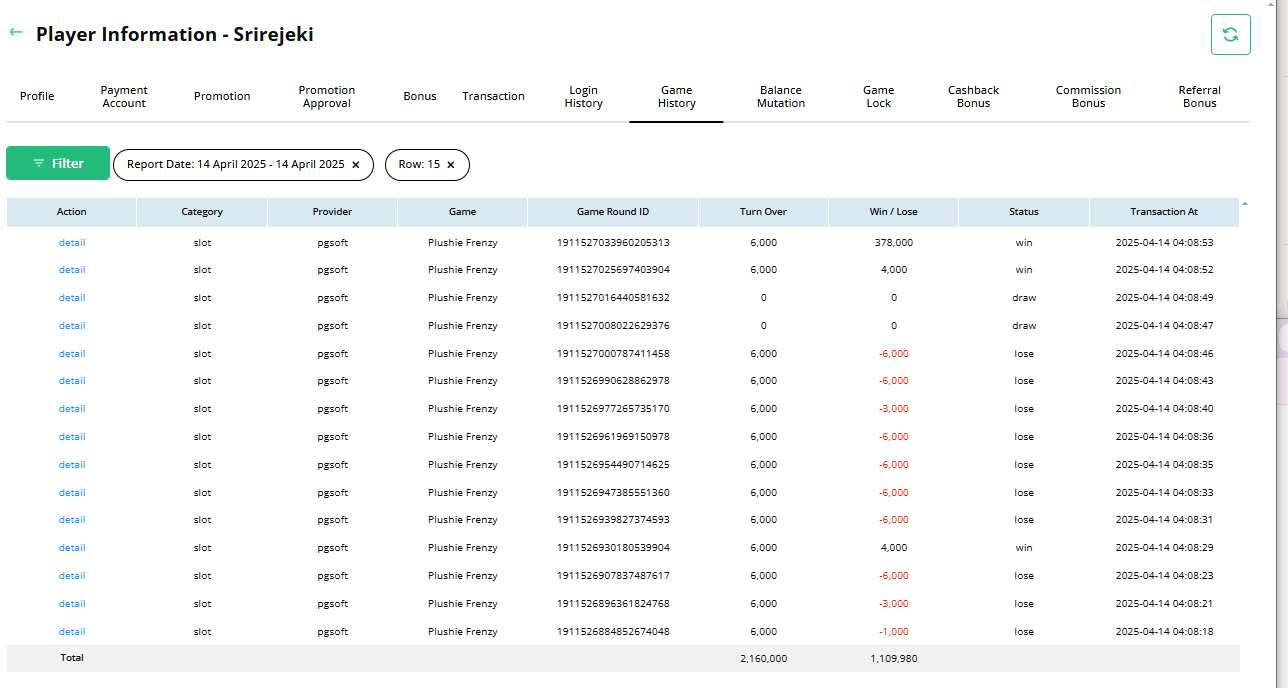View detail of round 1911527008022629376
The image size is (1288, 688).
pos(72,326)
